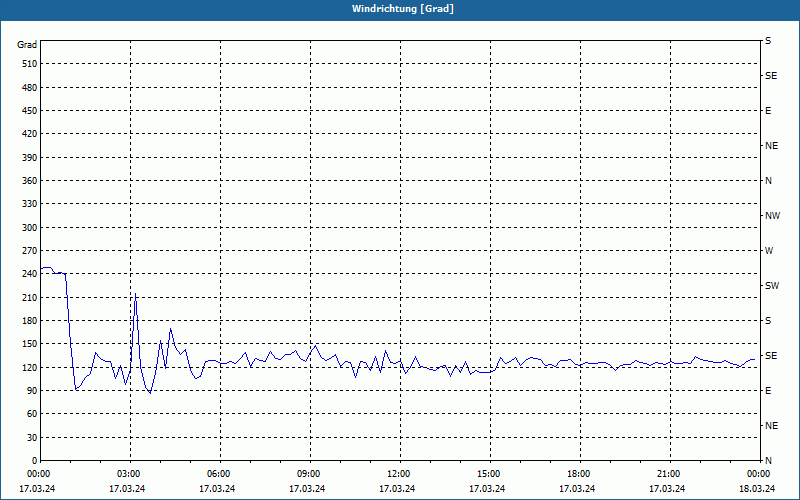Image resolution: width=800 pixels, height=500 pixels.
Task: Select the SW compass direction label
Action: [x=772, y=286]
